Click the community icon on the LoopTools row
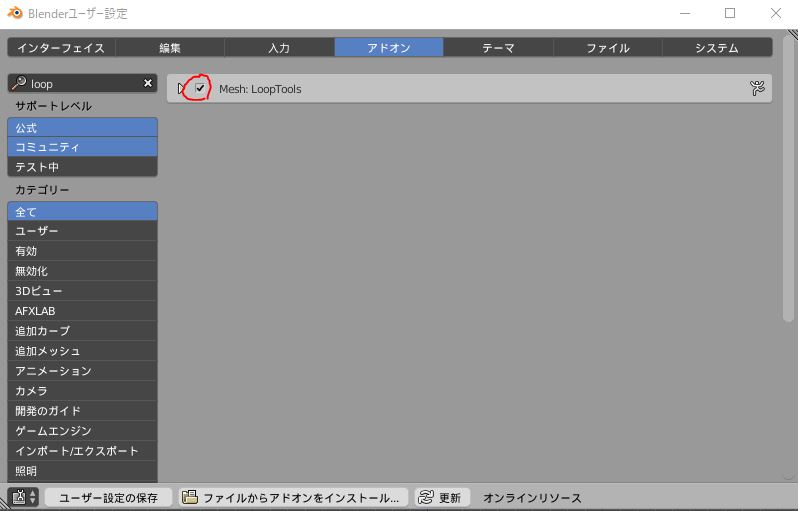This screenshot has width=798, height=511. (x=757, y=88)
